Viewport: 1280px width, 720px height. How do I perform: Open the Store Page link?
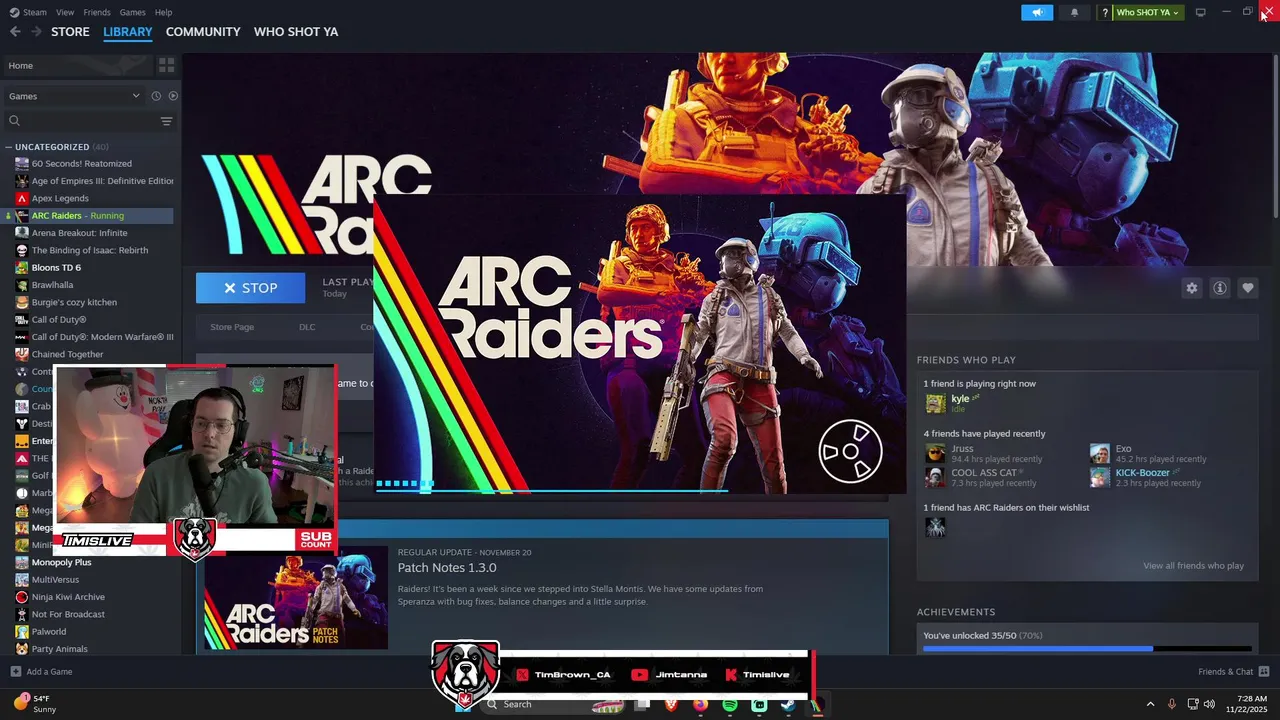pyautogui.click(x=232, y=327)
